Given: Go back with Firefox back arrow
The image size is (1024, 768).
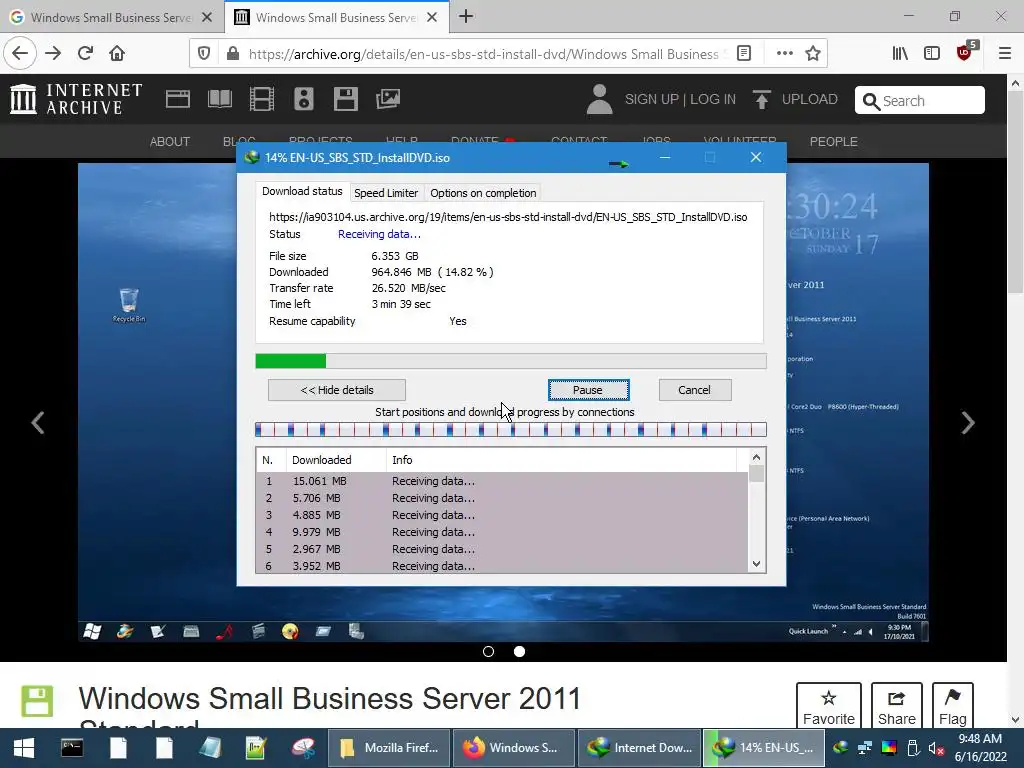Looking at the screenshot, I should [x=20, y=53].
